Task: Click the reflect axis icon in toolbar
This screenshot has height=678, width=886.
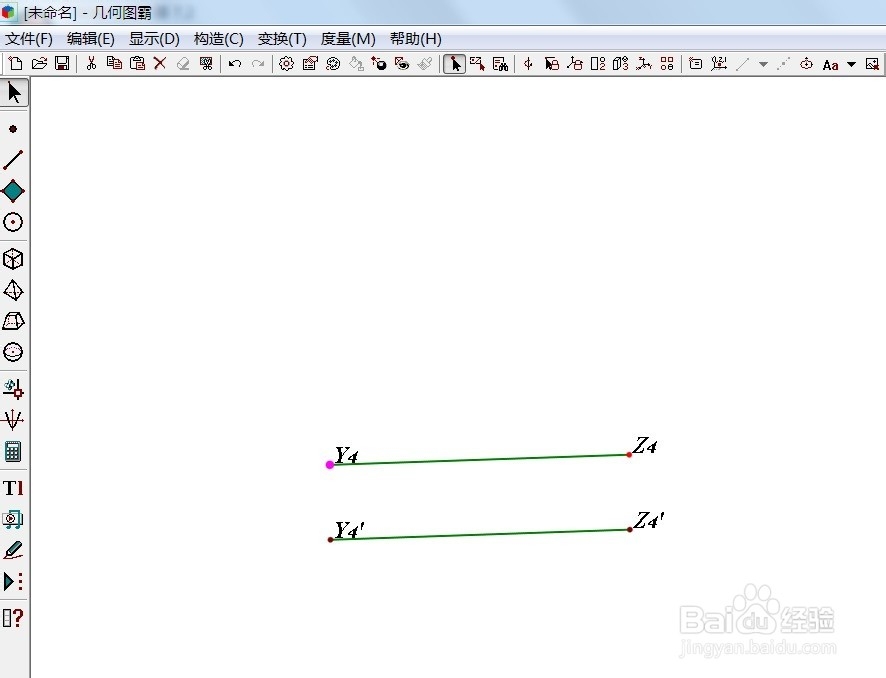Action: pos(528,64)
